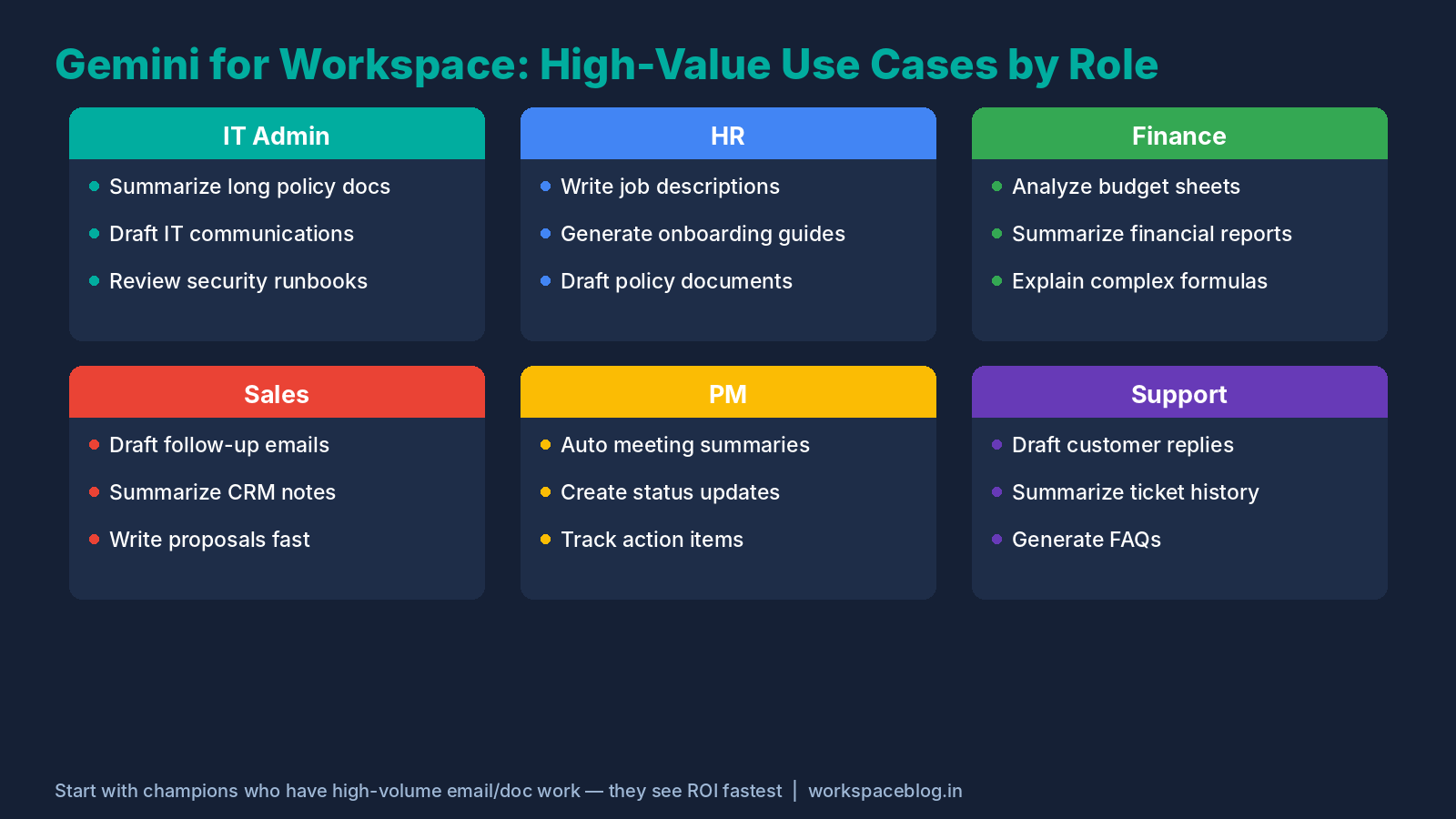This screenshot has height=819, width=1456.
Task: Click 'Auto meeting summaries' bullet text
Action: (x=685, y=445)
